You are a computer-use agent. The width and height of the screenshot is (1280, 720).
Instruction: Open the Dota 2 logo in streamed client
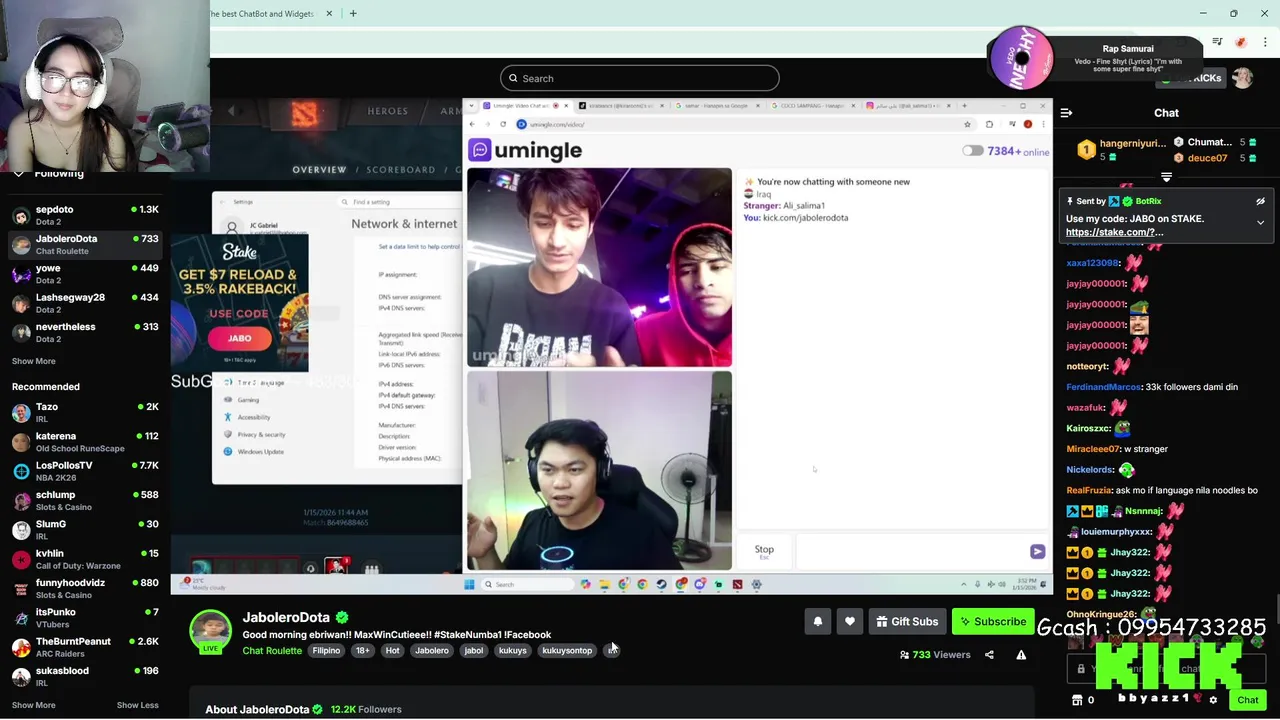(x=304, y=114)
